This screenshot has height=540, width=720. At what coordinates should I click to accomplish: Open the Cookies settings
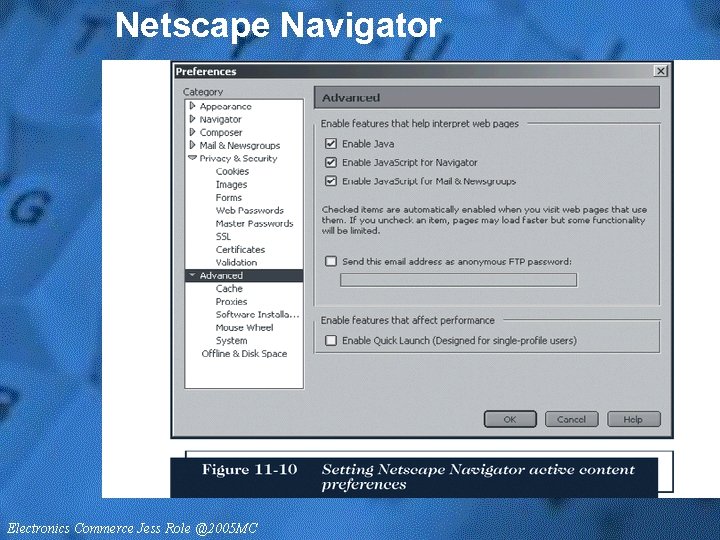tap(232, 171)
